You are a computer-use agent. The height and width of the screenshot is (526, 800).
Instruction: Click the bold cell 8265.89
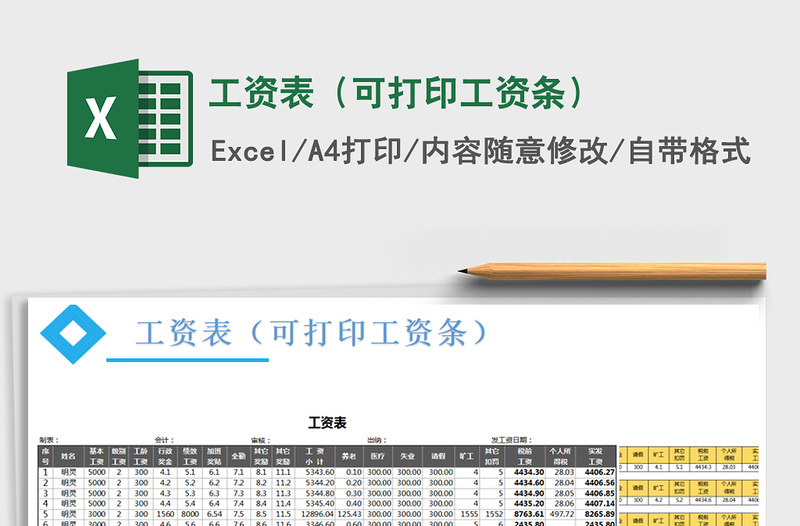click(595, 514)
